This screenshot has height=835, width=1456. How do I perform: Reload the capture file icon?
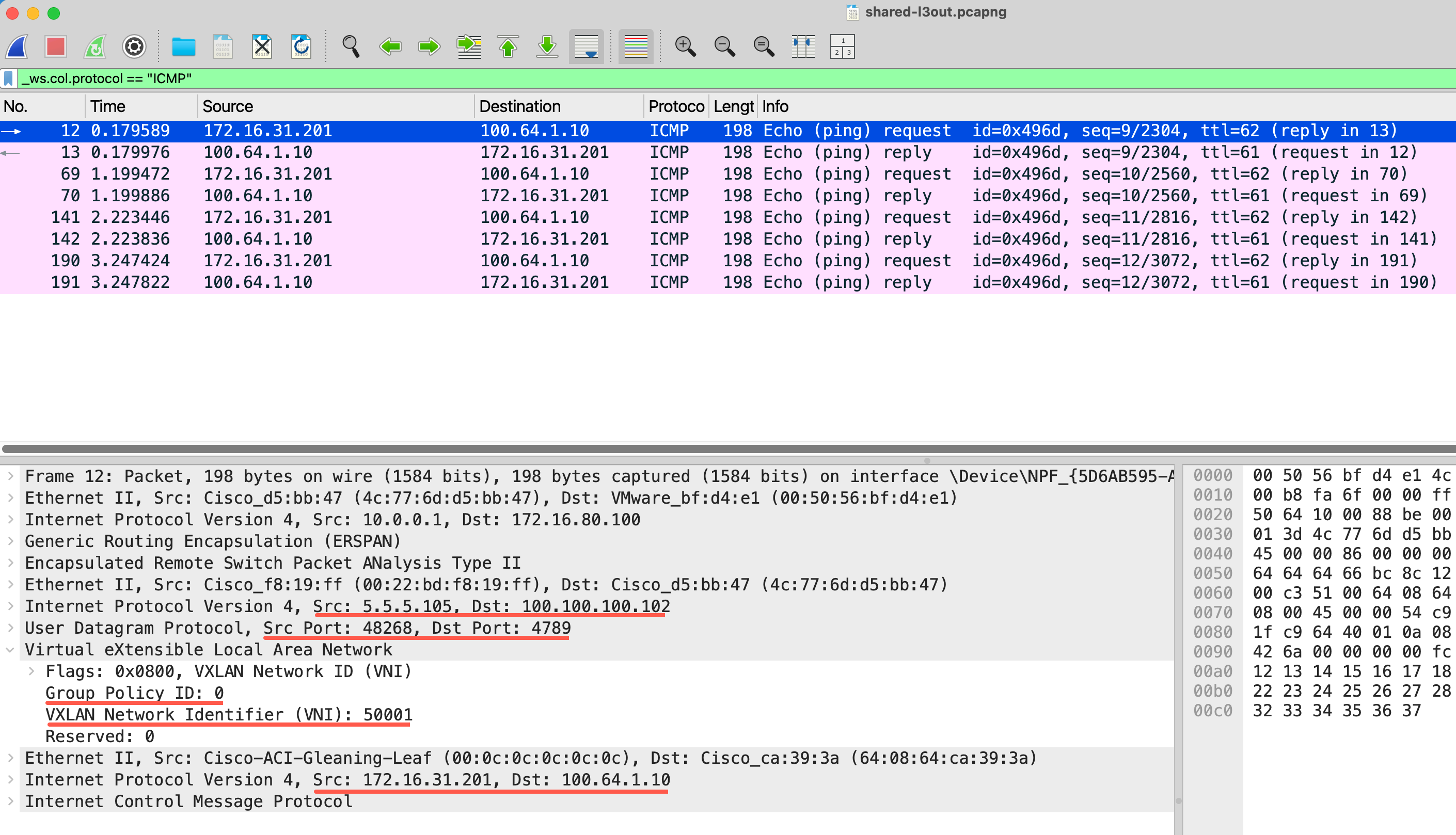pos(301,46)
